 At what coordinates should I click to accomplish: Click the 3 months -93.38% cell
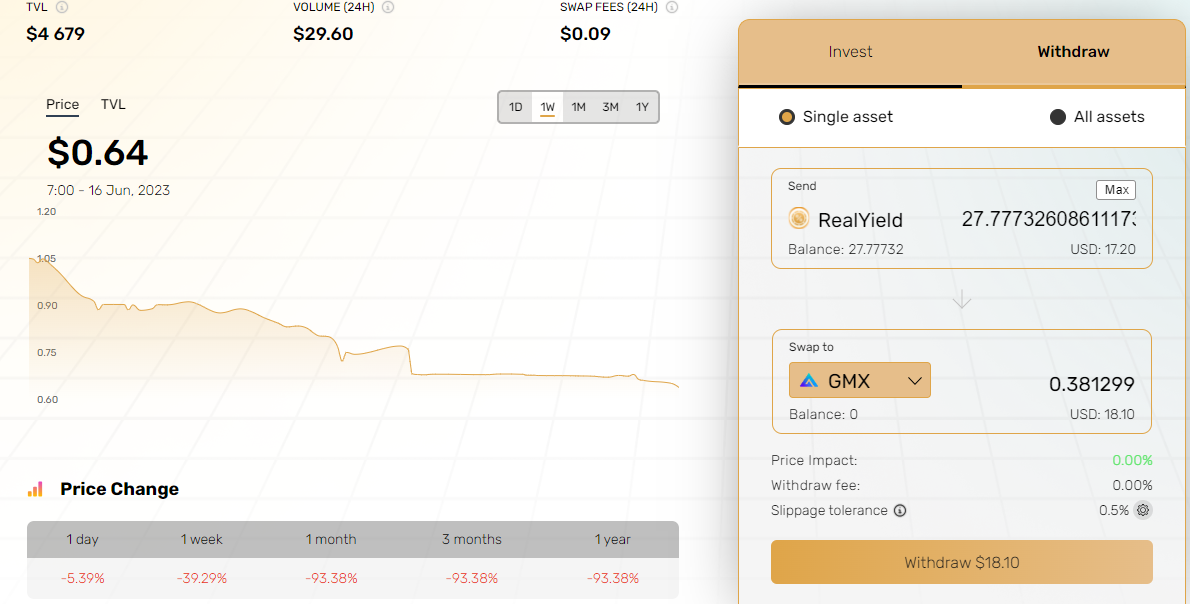(472, 578)
